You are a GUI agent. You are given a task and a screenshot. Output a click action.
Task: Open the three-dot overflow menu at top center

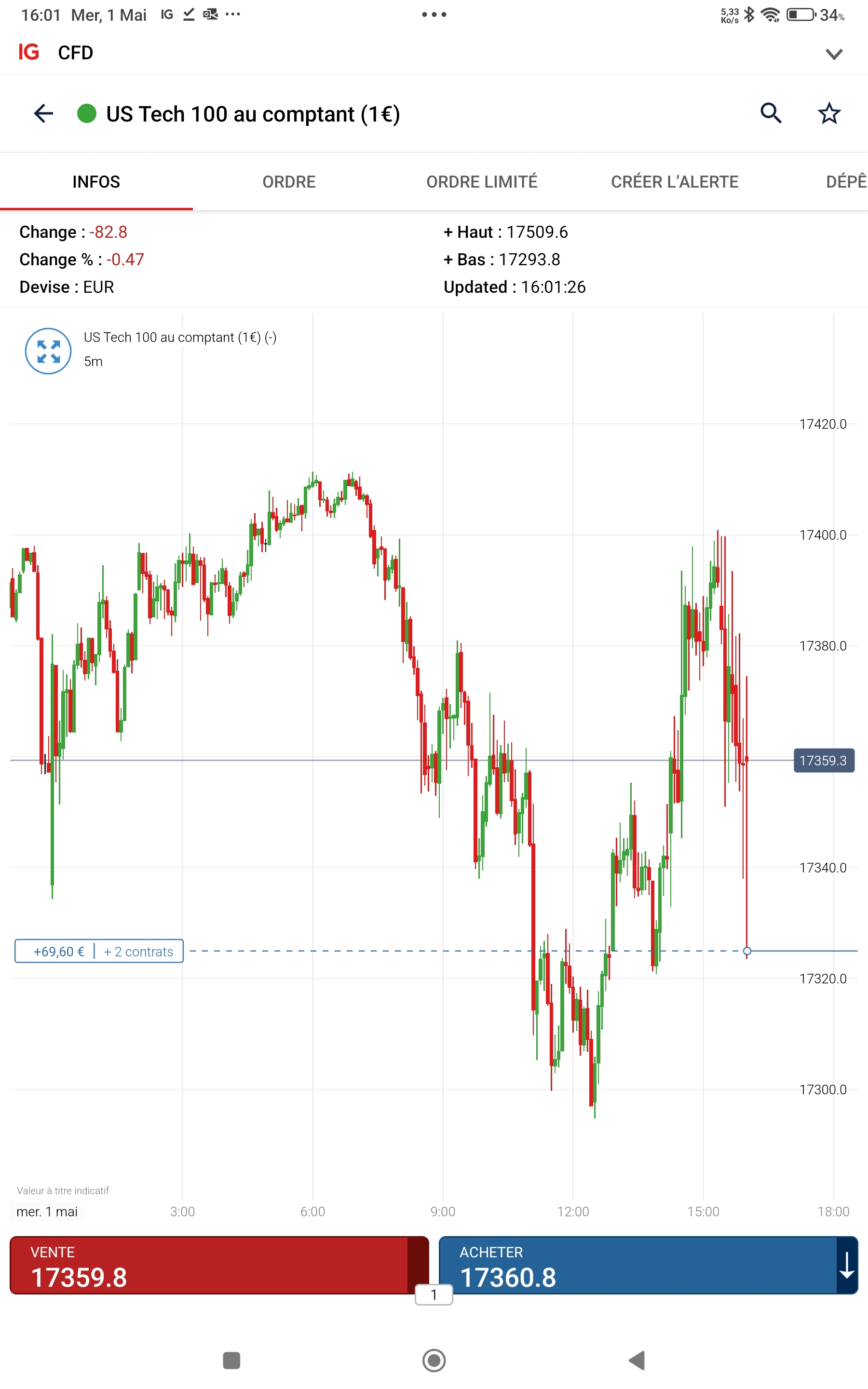pos(434,14)
